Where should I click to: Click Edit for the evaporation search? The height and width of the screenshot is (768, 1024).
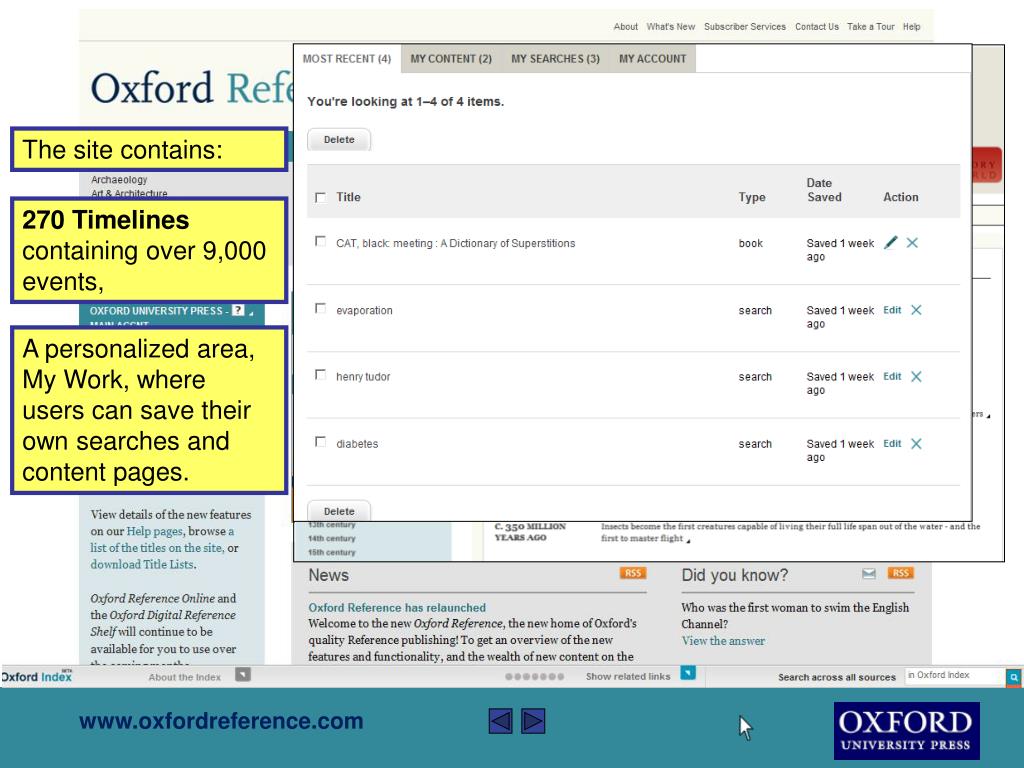click(x=892, y=310)
